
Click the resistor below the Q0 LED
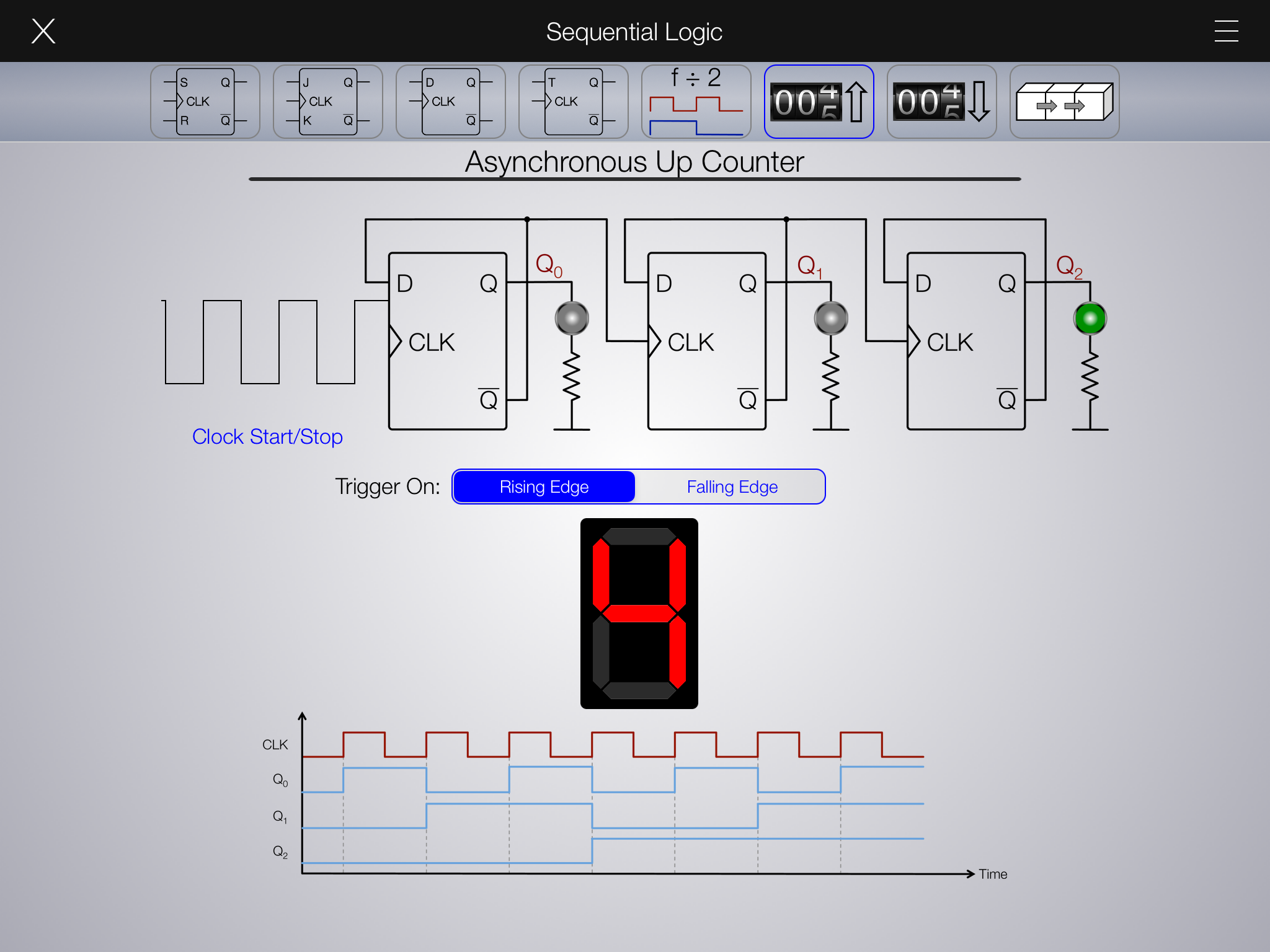572,377
